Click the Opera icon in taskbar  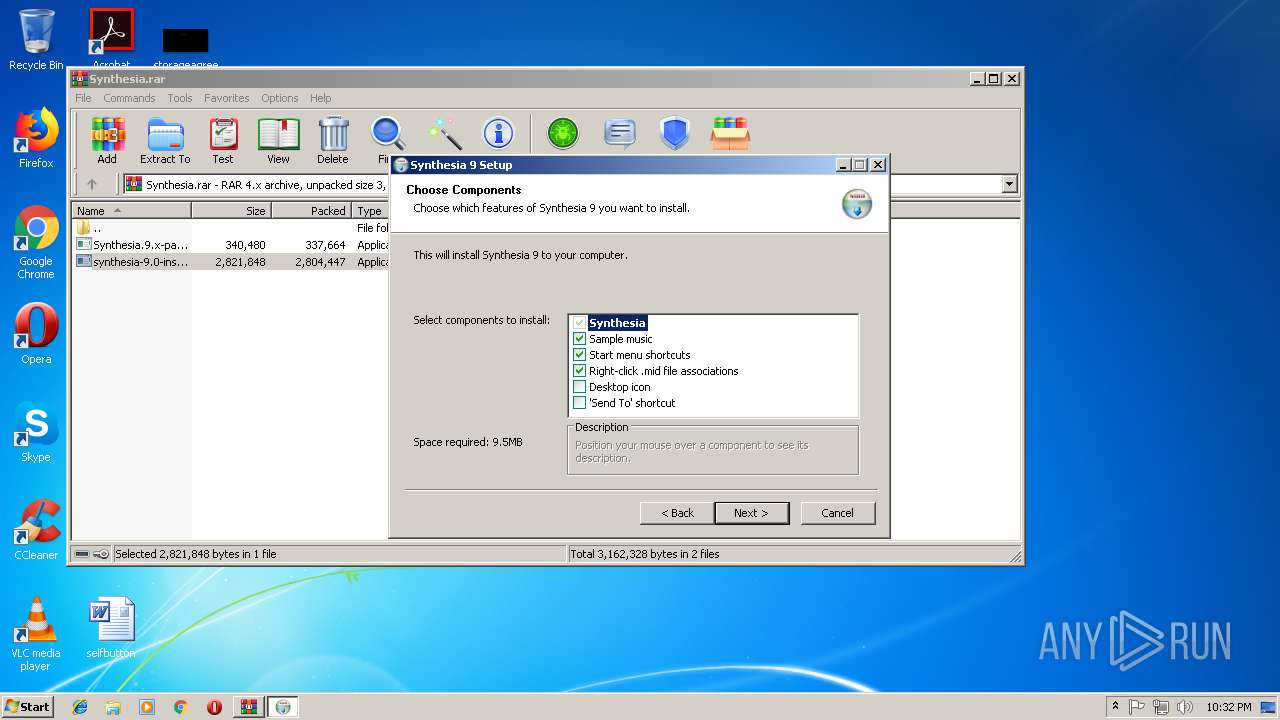(x=214, y=707)
